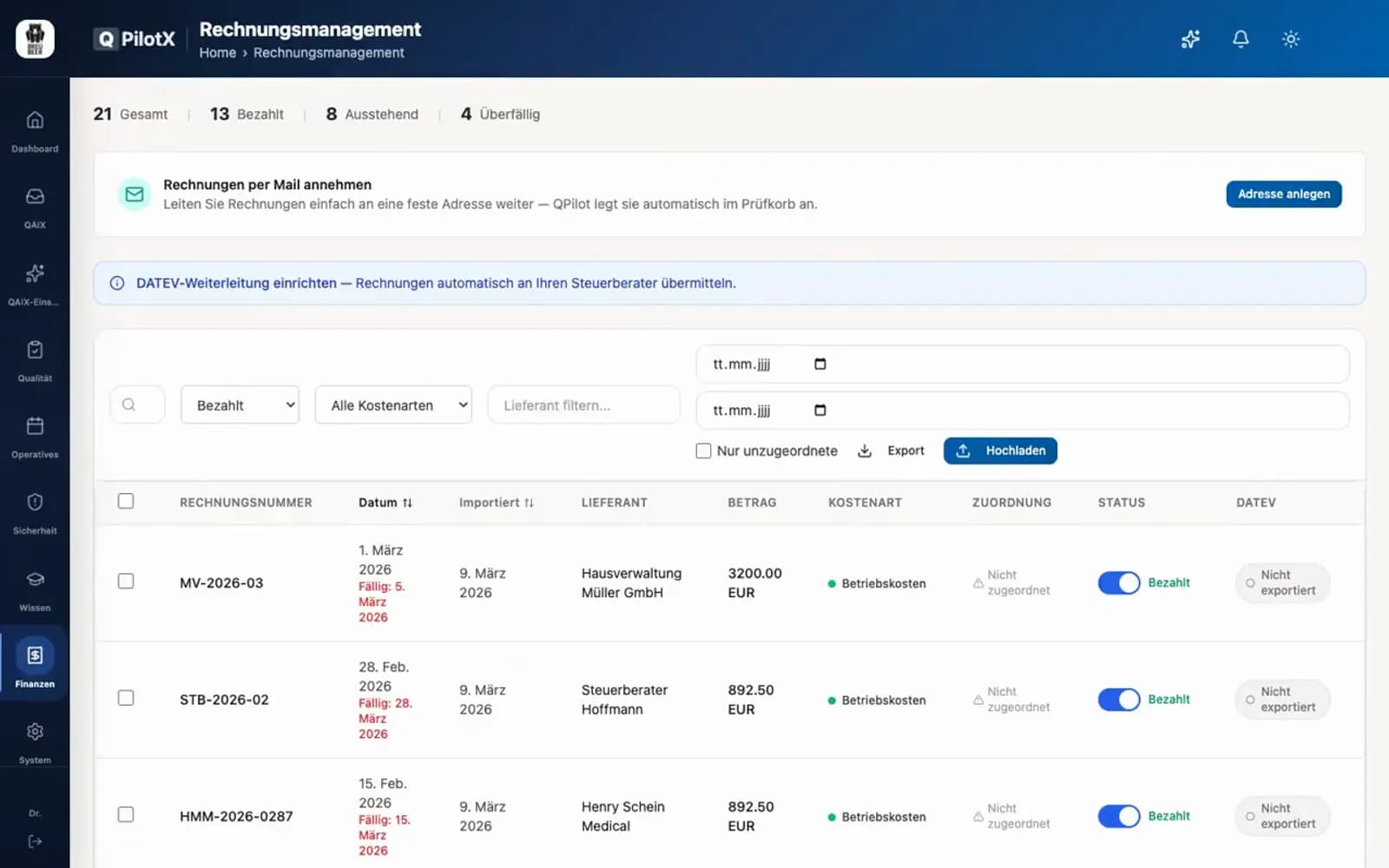Select the MV-2026-03 row checkbox
Image resolution: width=1389 pixels, height=868 pixels.
point(126,581)
